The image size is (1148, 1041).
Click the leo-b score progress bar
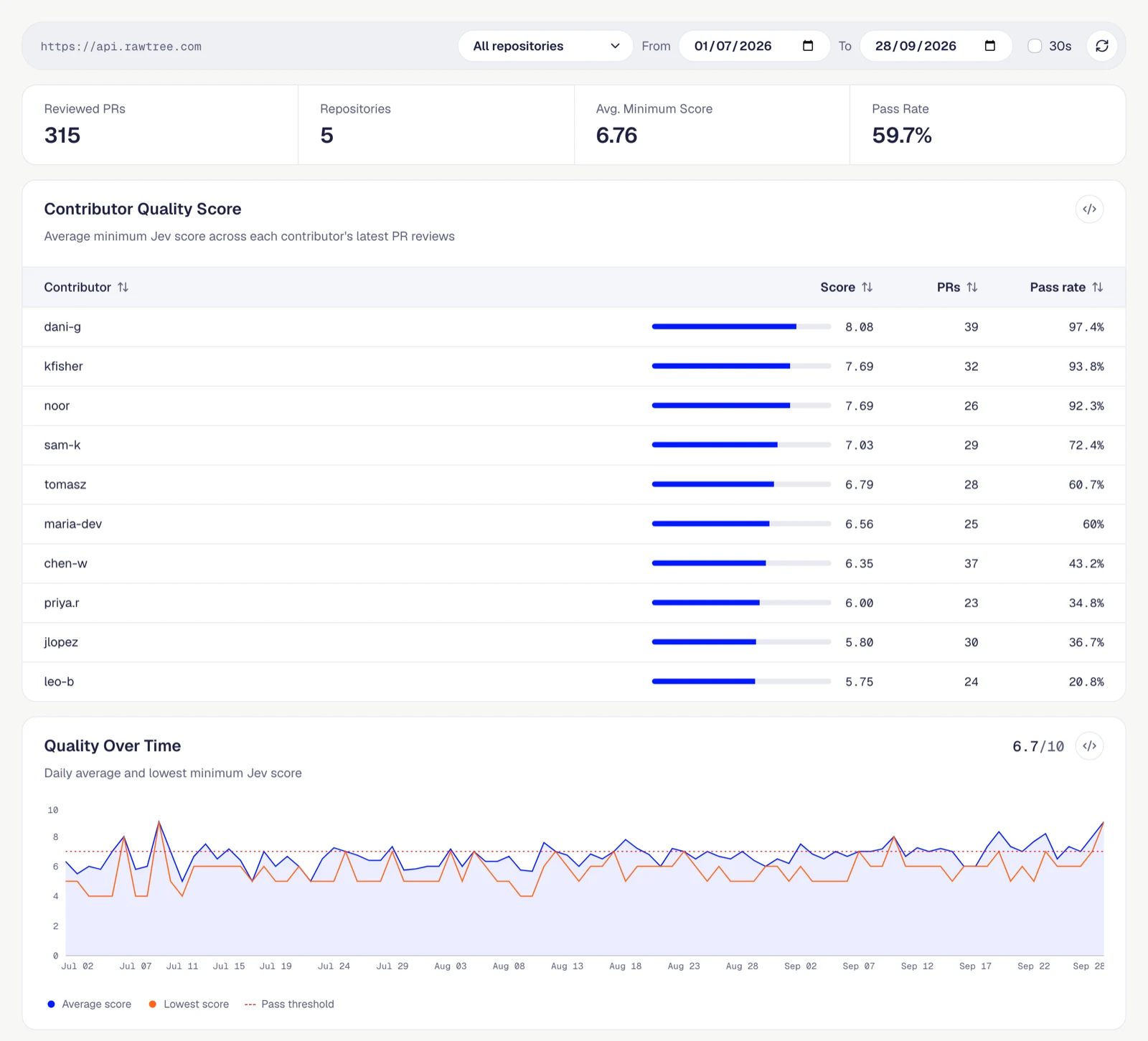click(741, 682)
